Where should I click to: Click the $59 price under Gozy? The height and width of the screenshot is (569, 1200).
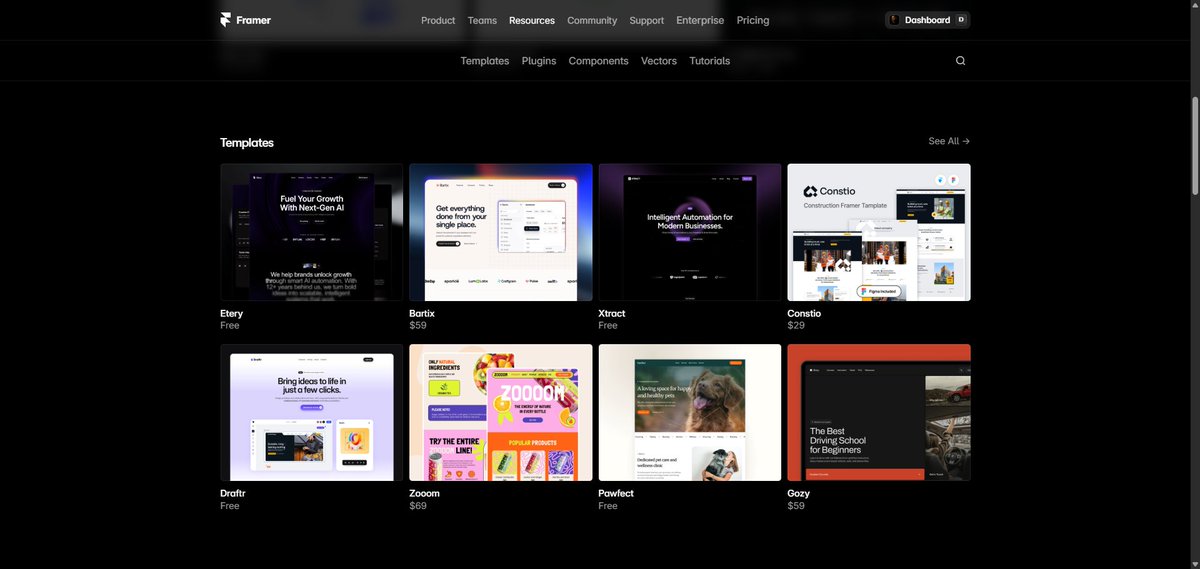point(795,506)
